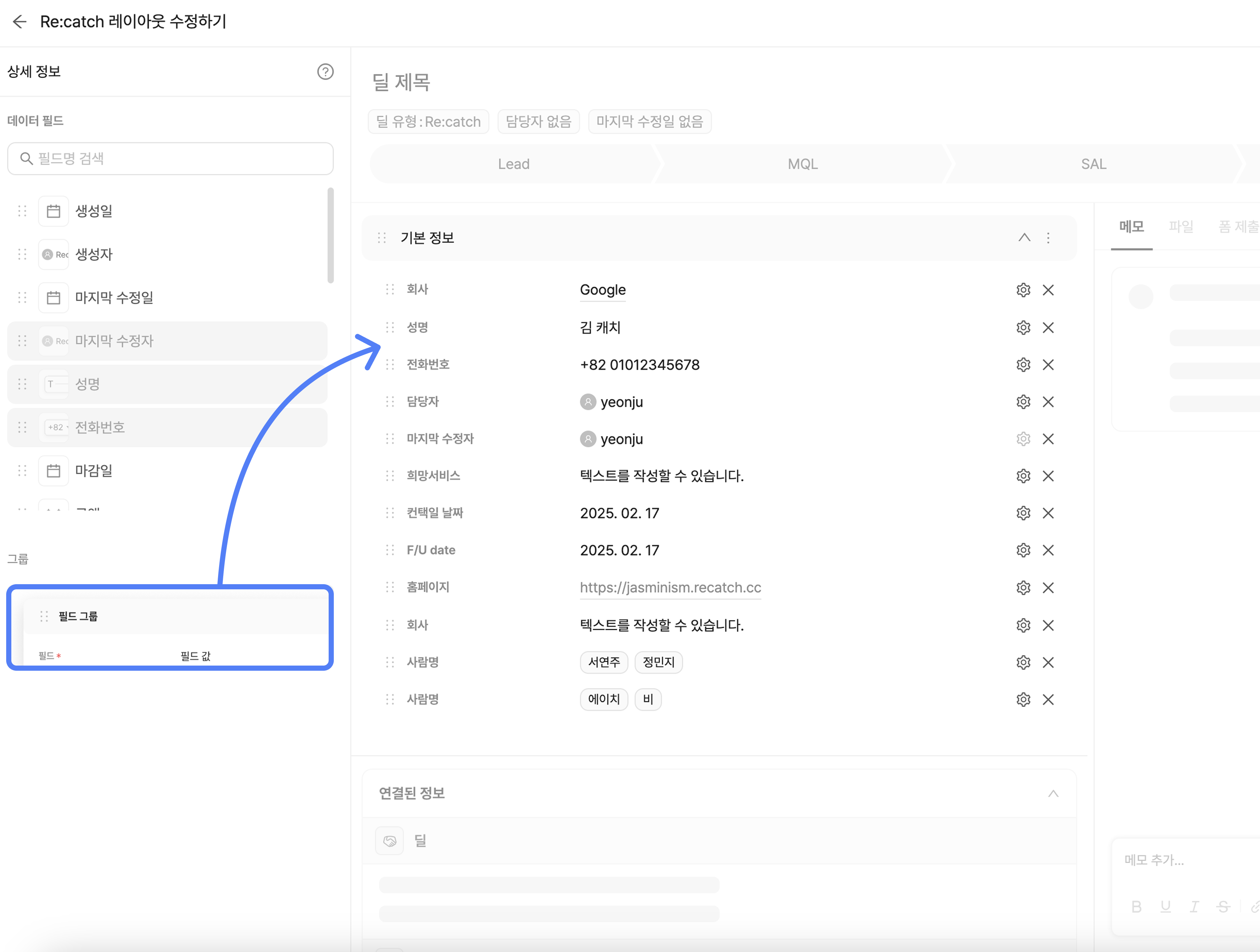Open three-dot menu of 기본 정보
1260x952 pixels.
tap(1047, 238)
